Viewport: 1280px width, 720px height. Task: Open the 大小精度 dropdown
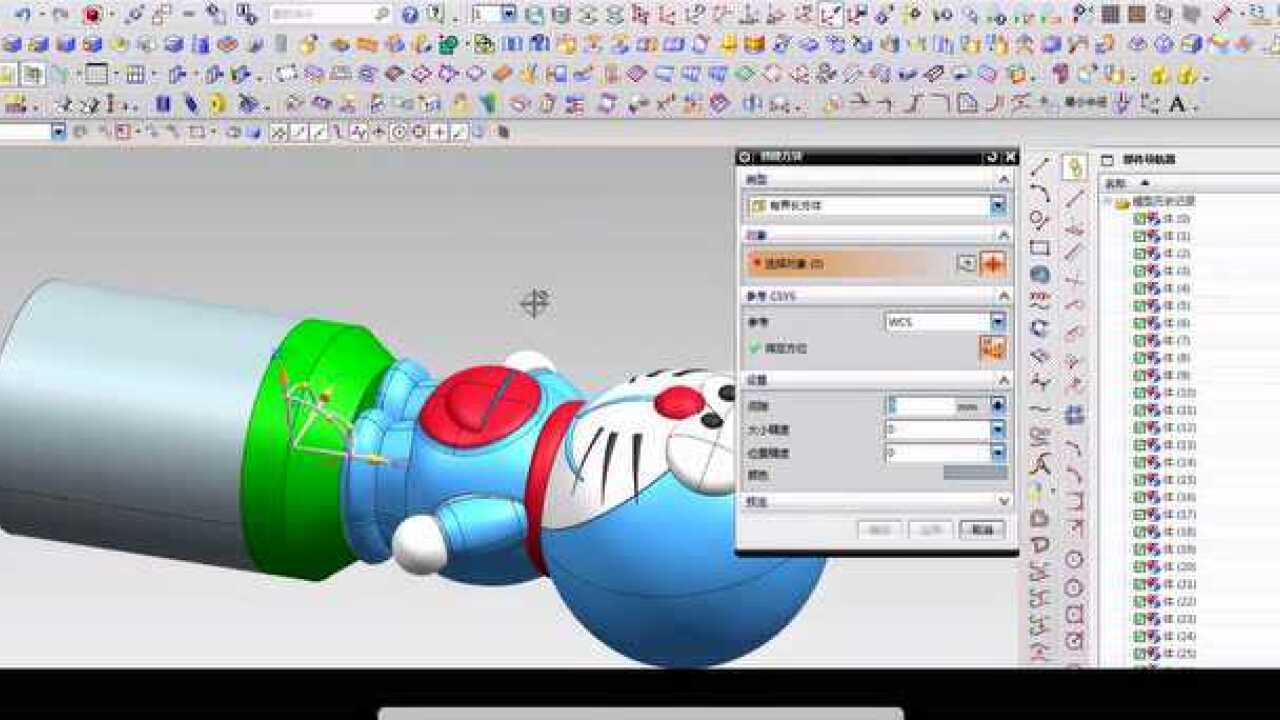997,429
